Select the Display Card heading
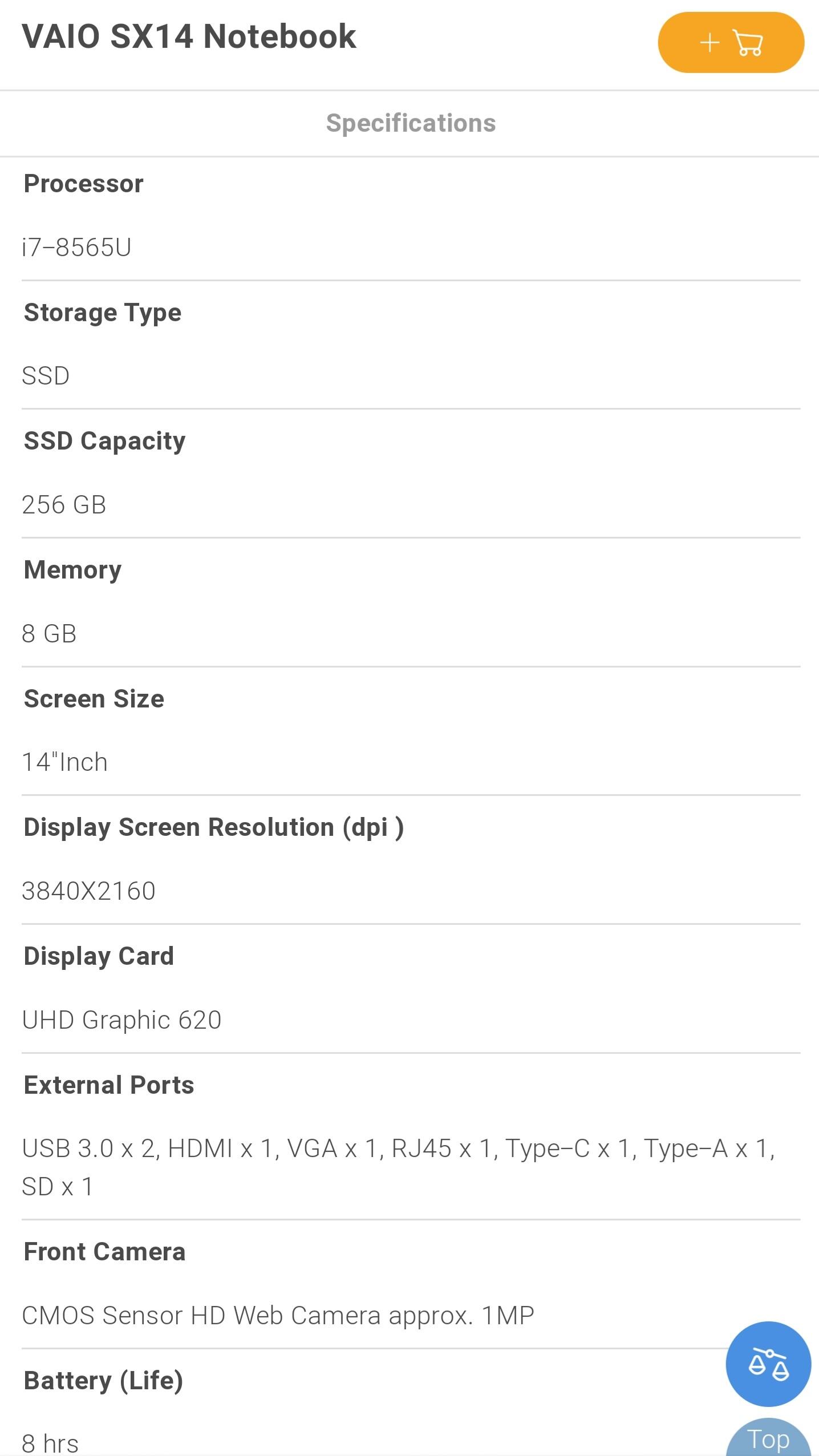The image size is (819, 1456). pyautogui.click(x=99, y=957)
